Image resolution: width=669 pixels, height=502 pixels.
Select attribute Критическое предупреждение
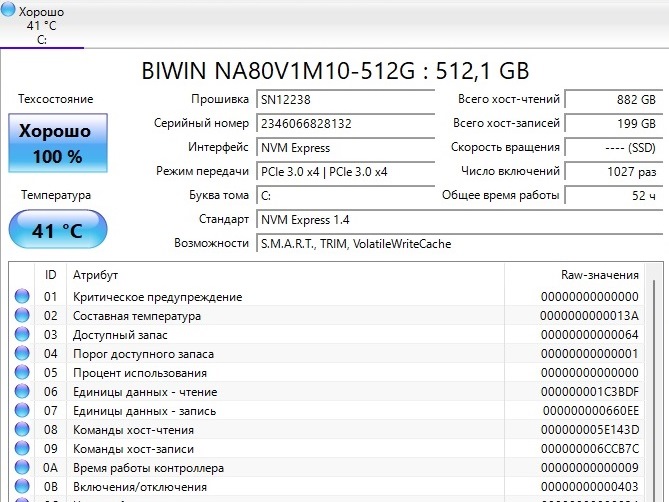coord(157,297)
